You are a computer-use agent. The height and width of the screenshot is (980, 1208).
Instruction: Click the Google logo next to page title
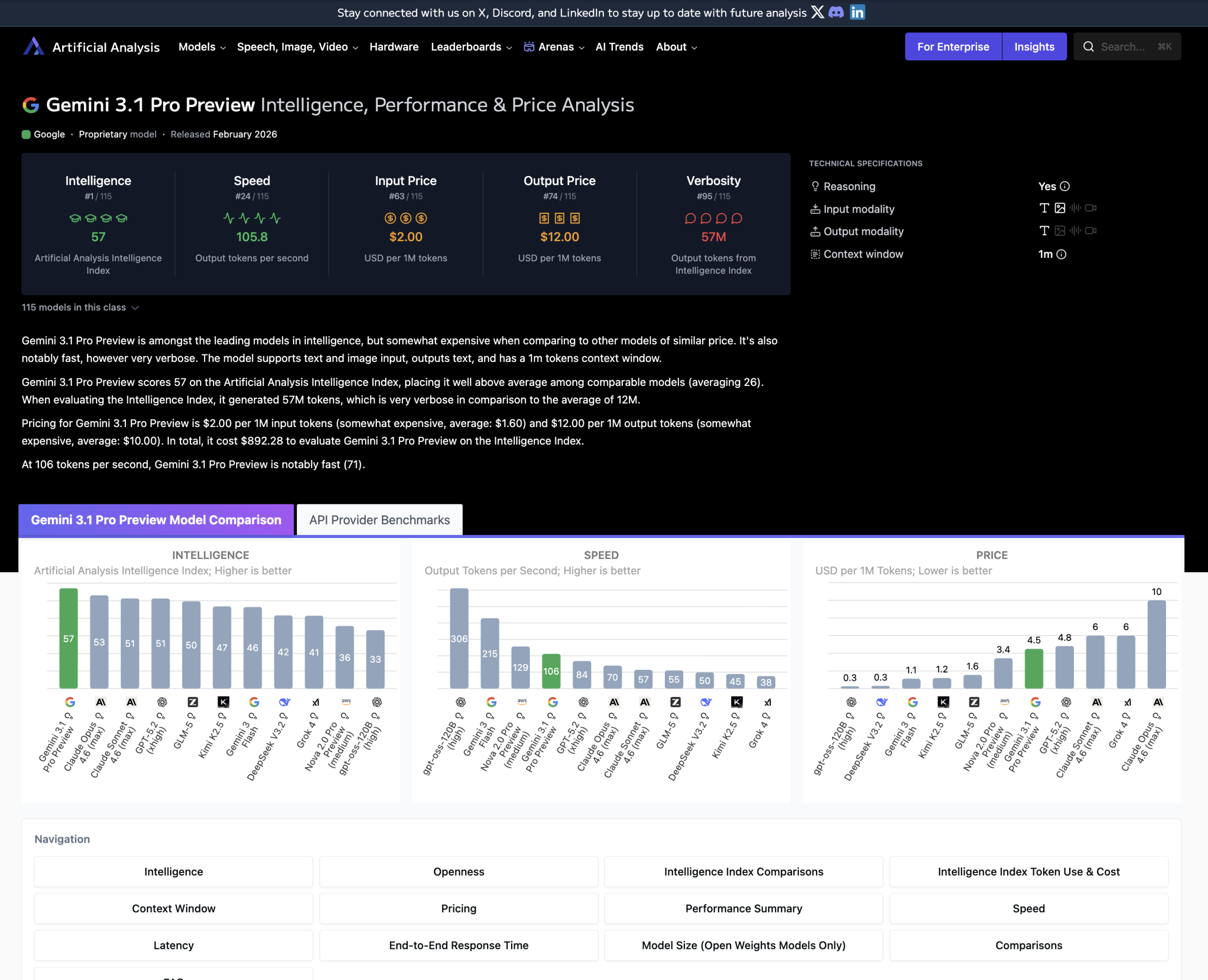31,105
